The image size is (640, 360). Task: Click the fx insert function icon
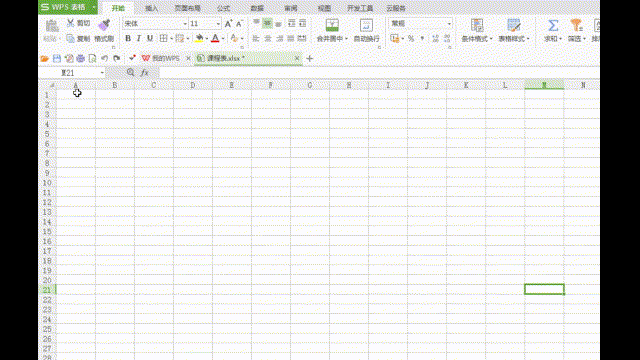tap(144, 73)
